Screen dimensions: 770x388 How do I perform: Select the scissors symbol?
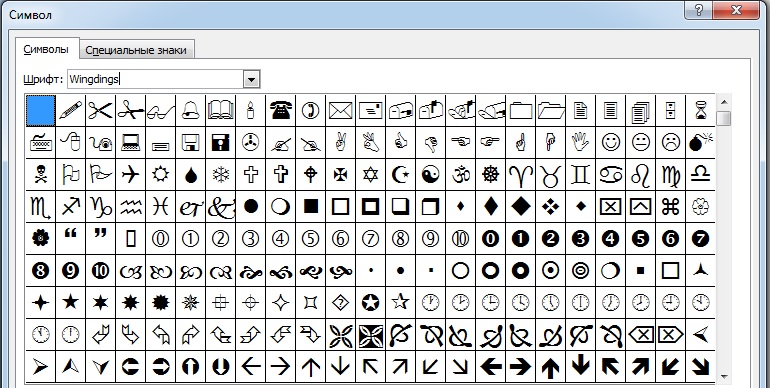[100, 111]
